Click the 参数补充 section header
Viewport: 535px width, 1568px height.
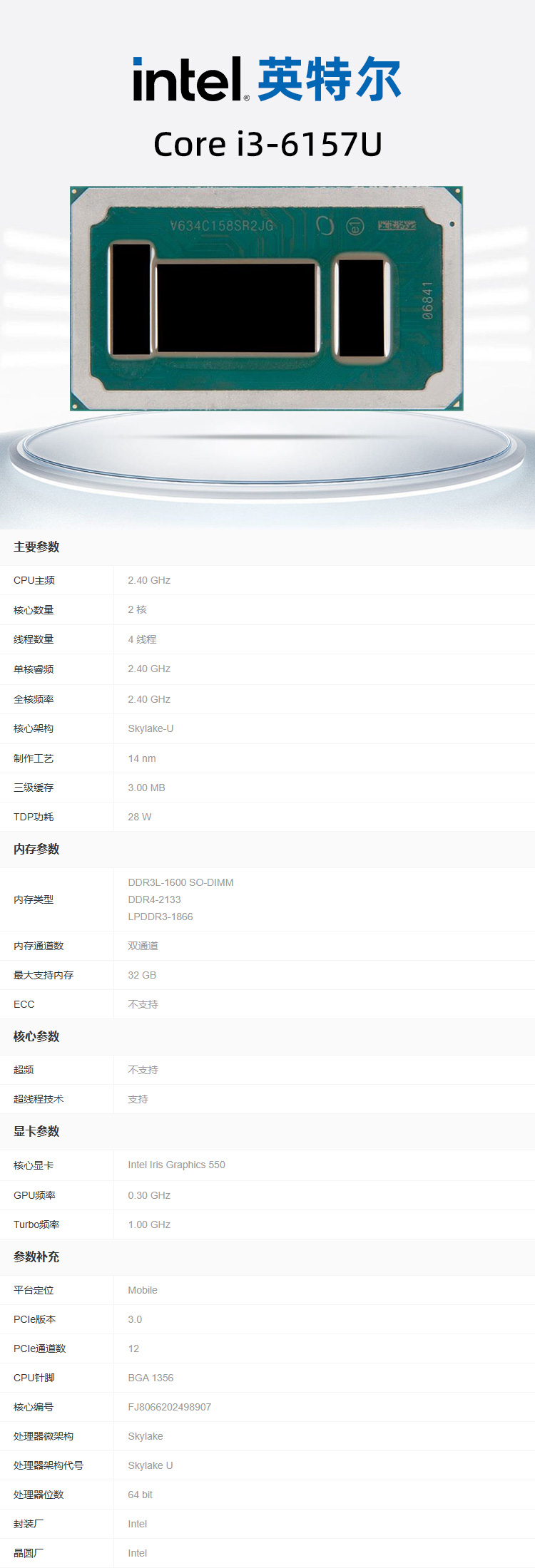pos(36,1257)
